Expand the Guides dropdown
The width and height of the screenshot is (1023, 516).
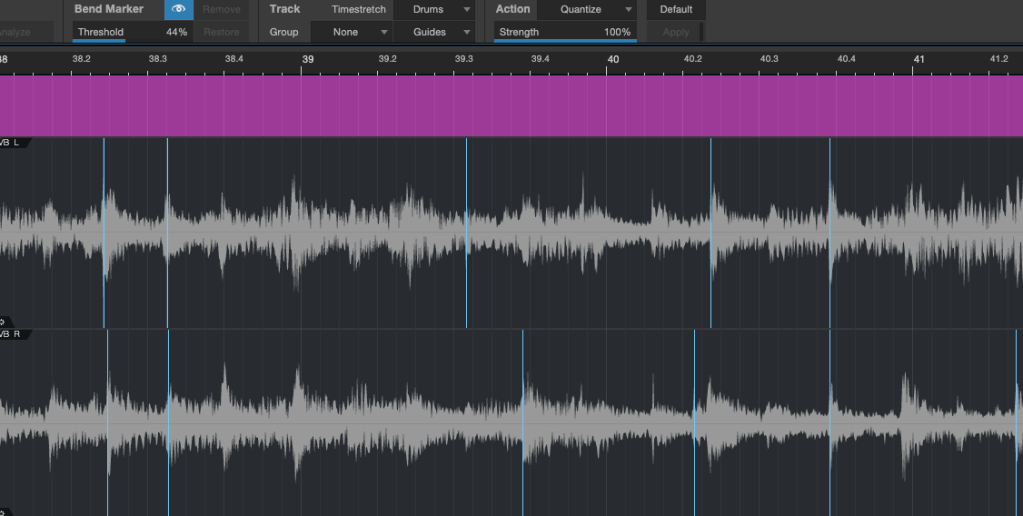click(434, 32)
